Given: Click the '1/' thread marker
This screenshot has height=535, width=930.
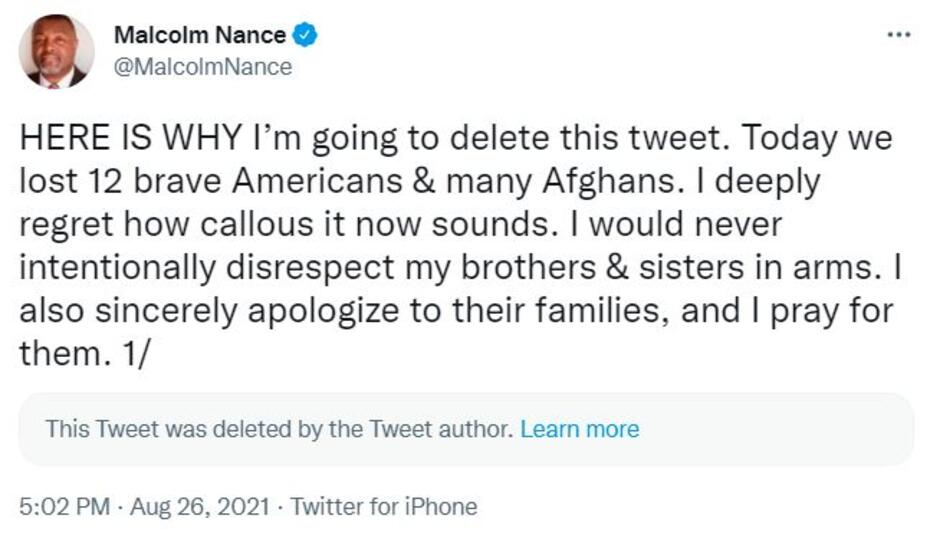Looking at the screenshot, I should pos(134,355).
